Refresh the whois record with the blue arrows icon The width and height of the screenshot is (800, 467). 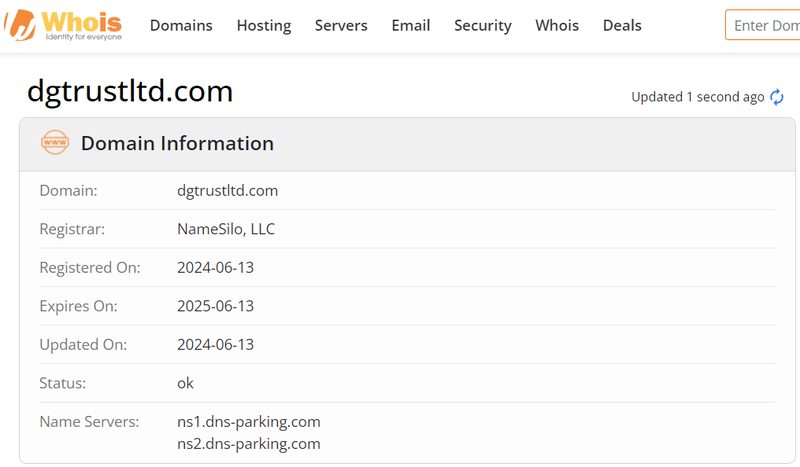click(777, 97)
